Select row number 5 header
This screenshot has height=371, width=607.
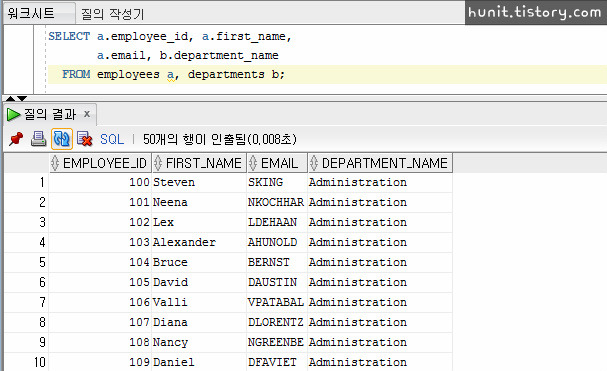tap(26, 263)
